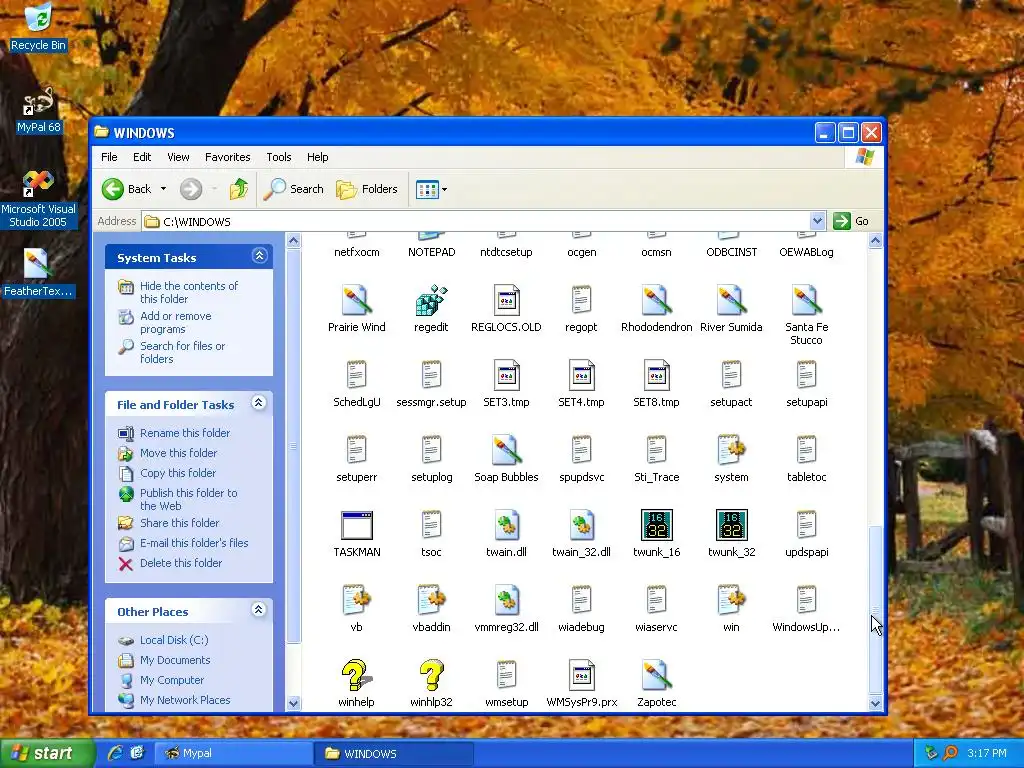Select the vbaddin file icon
The image size is (1024, 768).
click(x=431, y=601)
